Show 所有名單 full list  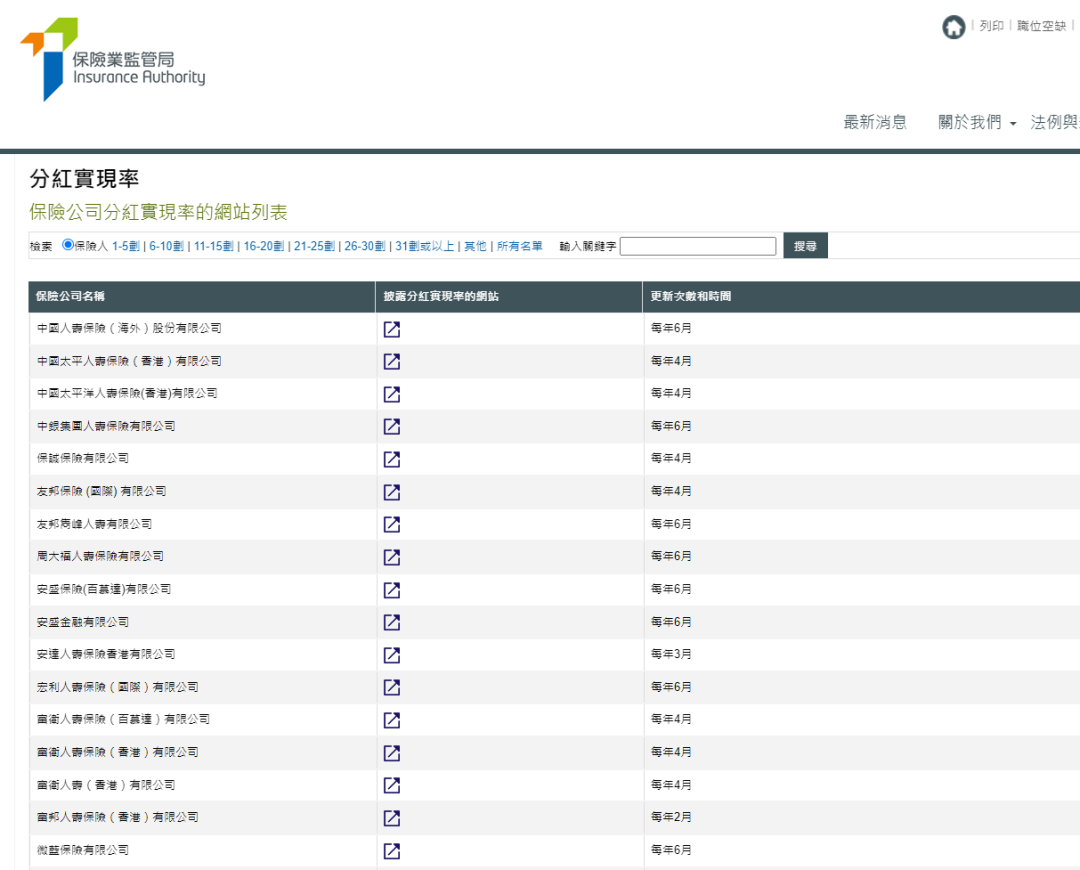519,247
